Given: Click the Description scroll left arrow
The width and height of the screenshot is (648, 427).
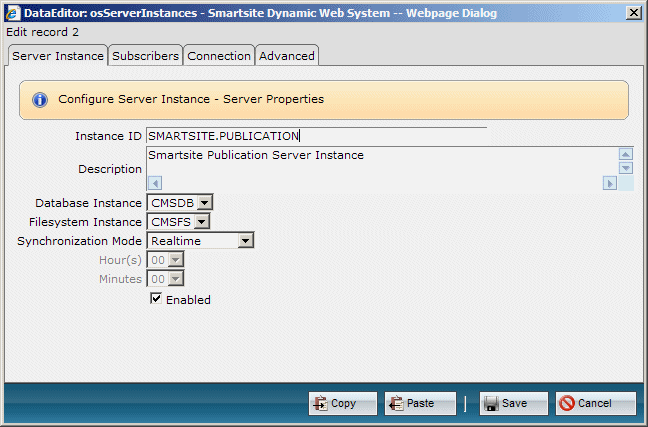Looking at the screenshot, I should pos(155,183).
